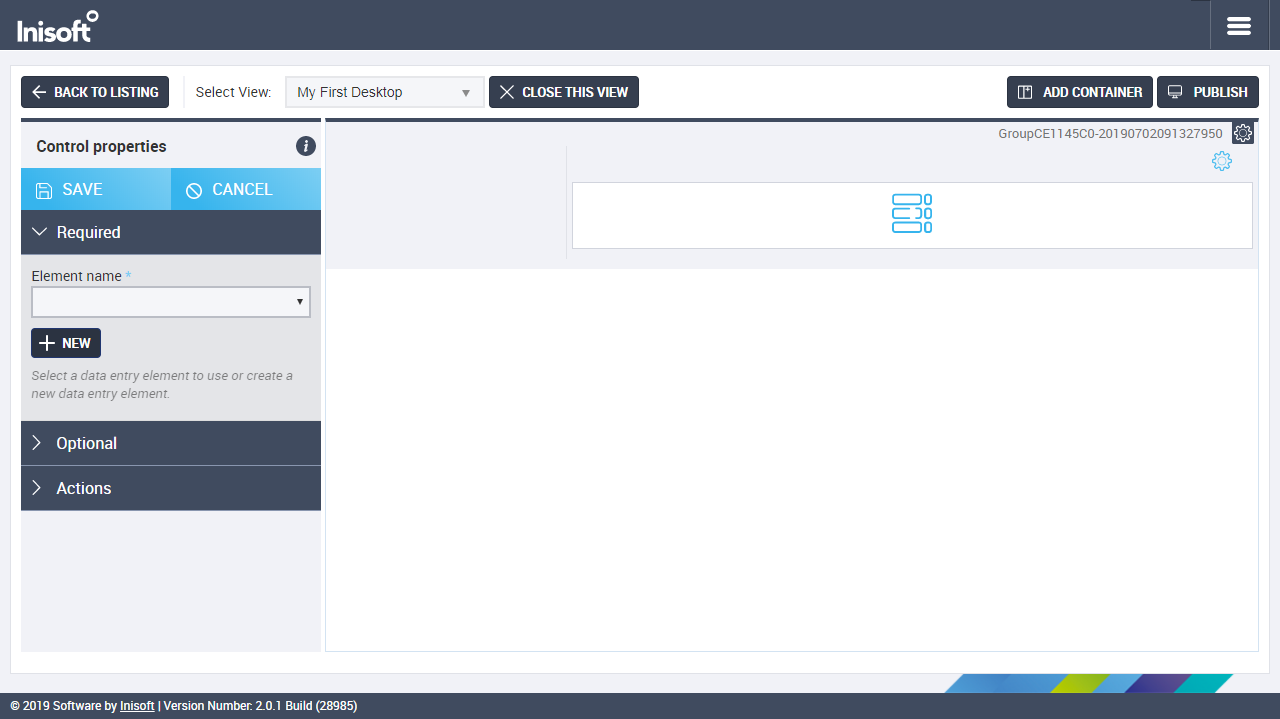The height and width of the screenshot is (719, 1280).
Task: Close this view
Action: tap(564, 92)
